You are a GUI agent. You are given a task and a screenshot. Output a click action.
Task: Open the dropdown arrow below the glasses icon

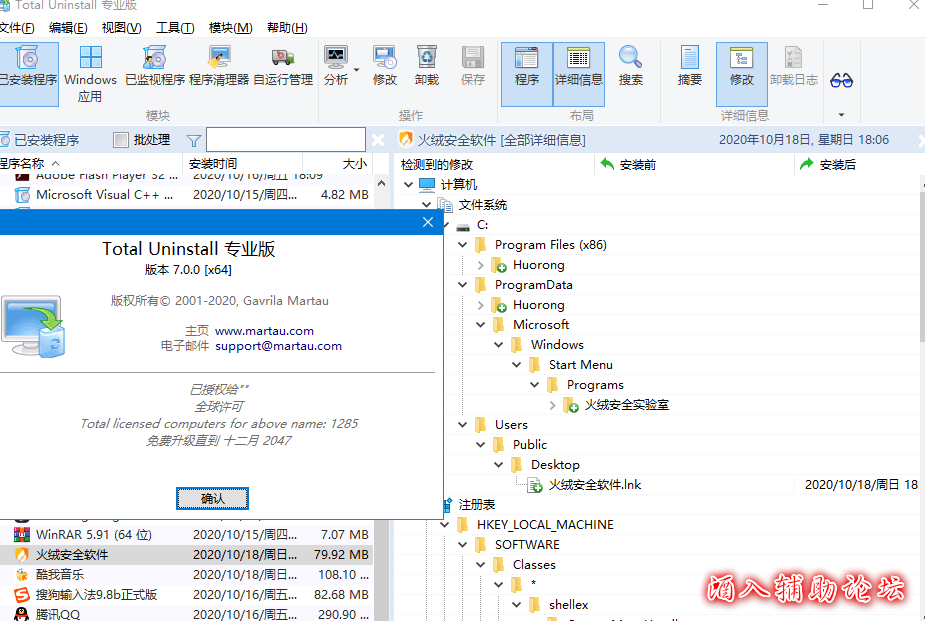tap(841, 115)
